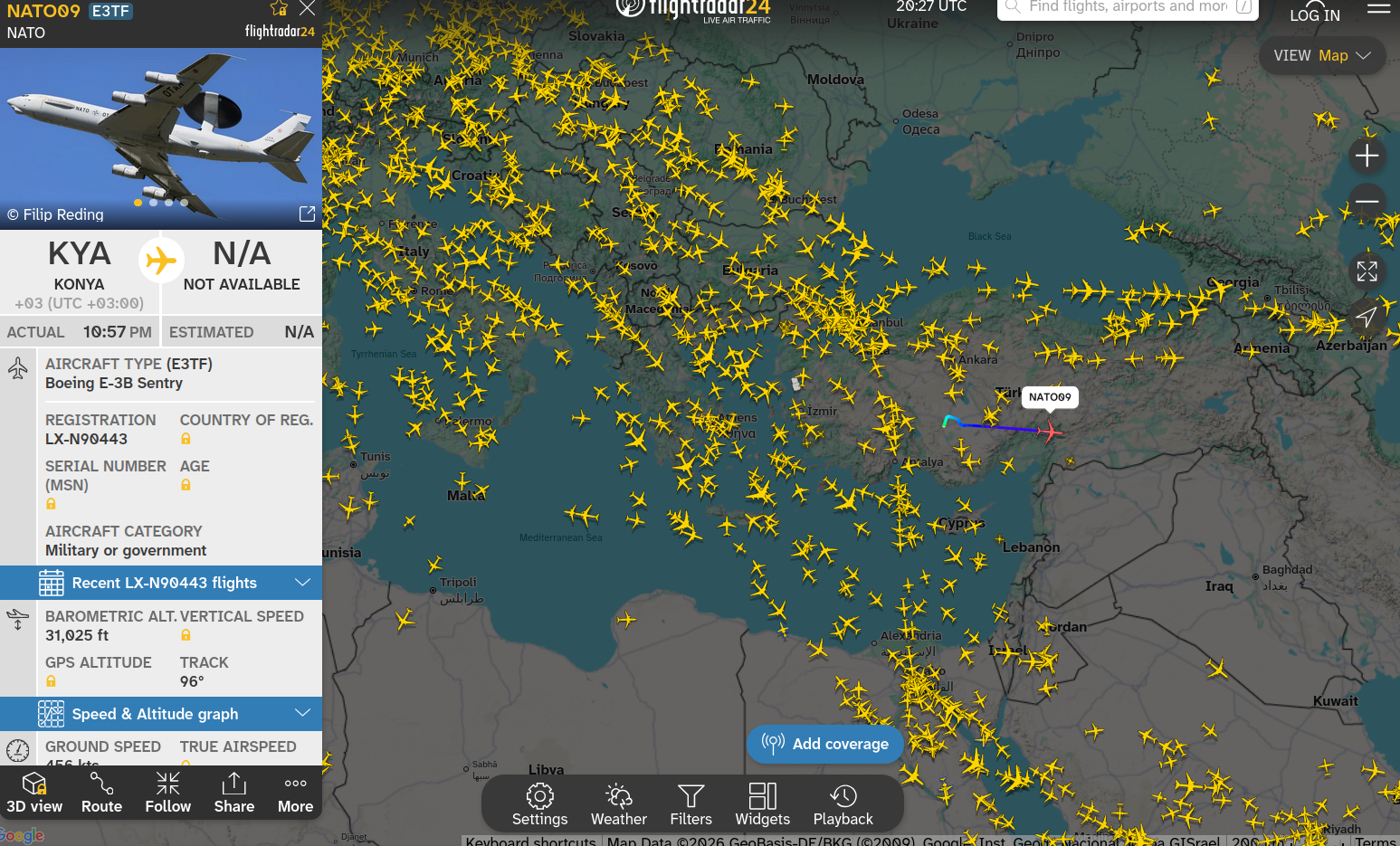Click the track value 96°
Image resolution: width=1400 pixels, height=846 pixels.
coord(192,681)
